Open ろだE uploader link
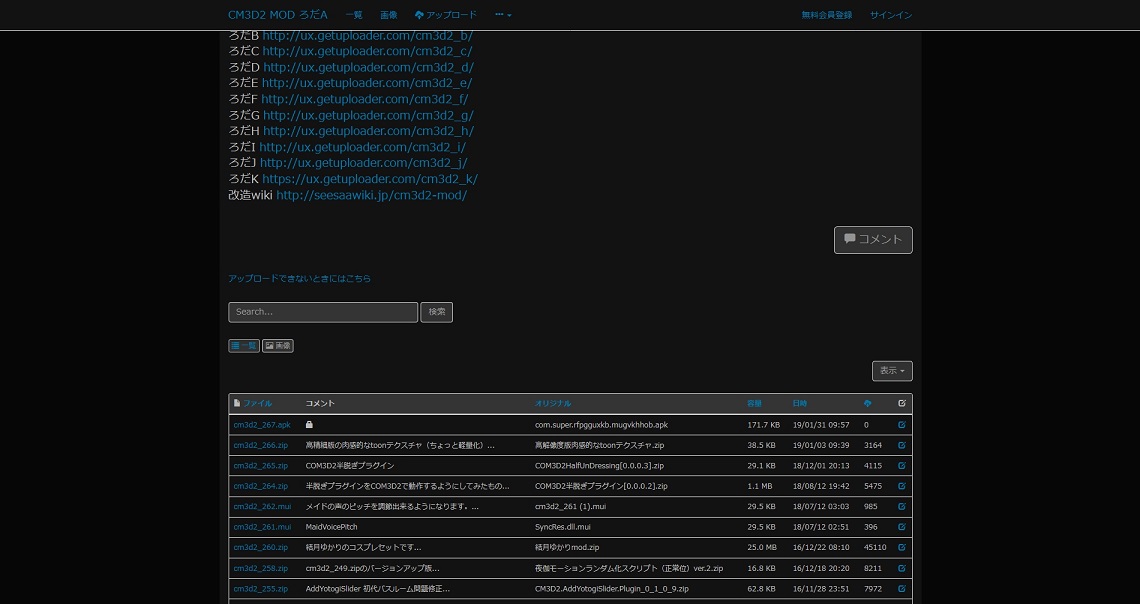The image size is (1140, 604). coord(367,83)
